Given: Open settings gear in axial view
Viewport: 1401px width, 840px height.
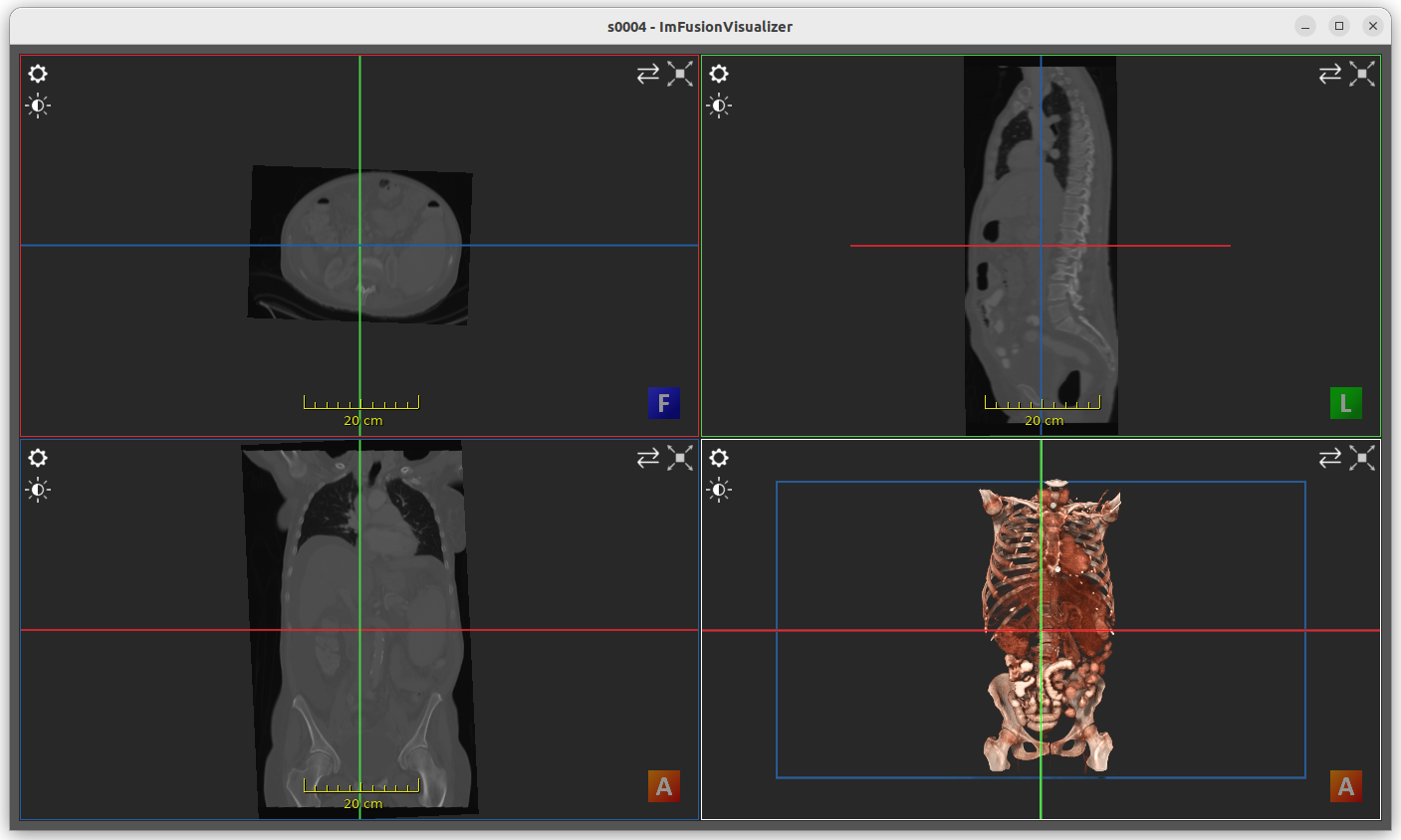Looking at the screenshot, I should point(38,74).
